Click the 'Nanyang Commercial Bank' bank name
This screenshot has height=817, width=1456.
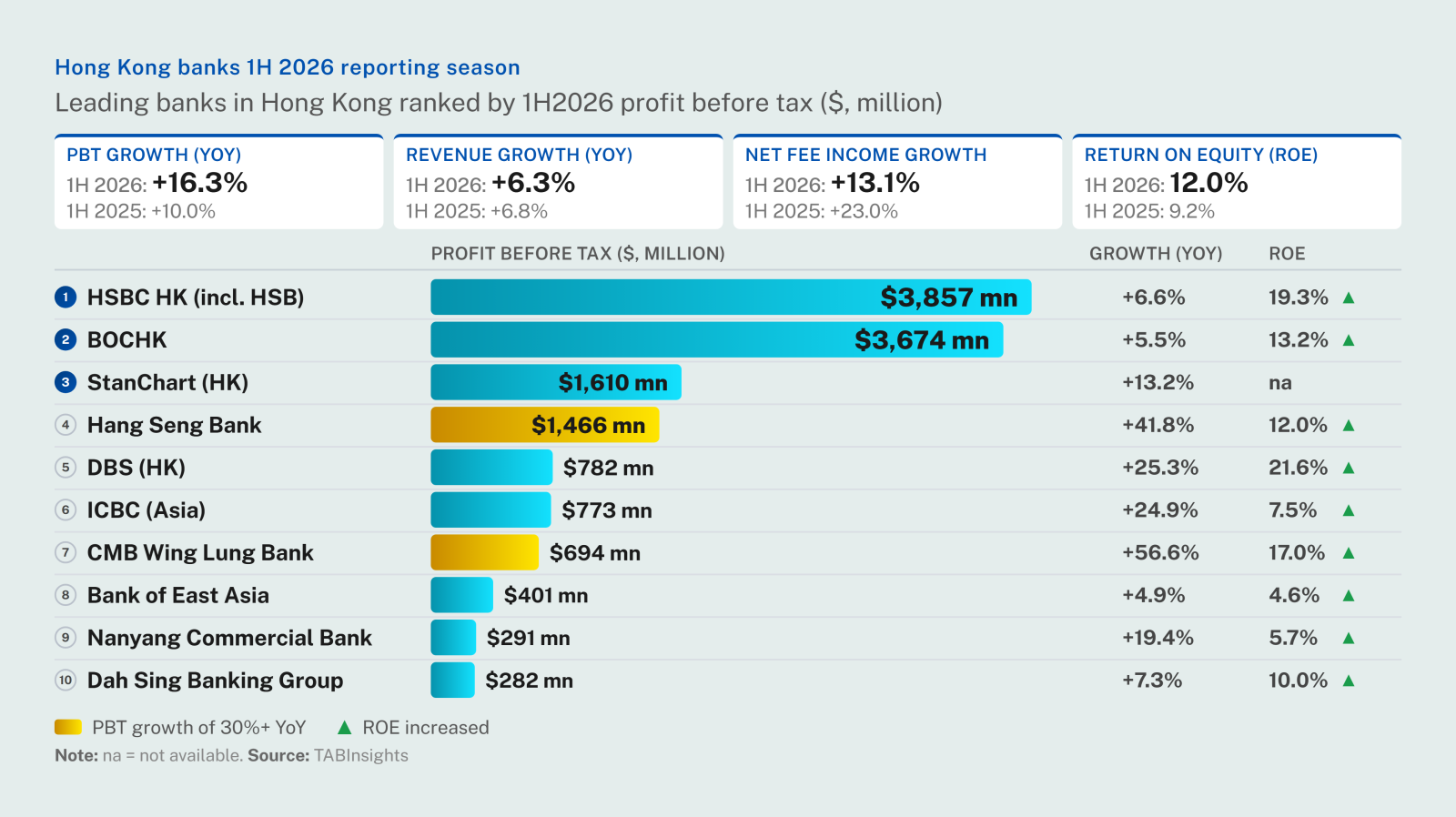[229, 639]
